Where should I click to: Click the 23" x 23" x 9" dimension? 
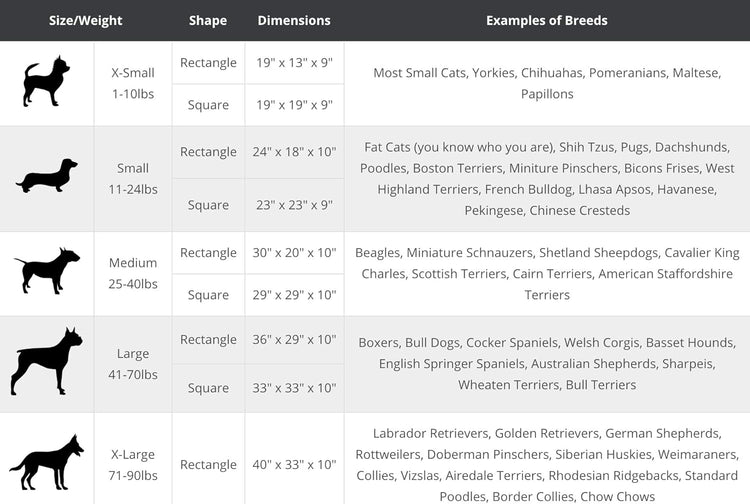pyautogui.click(x=294, y=205)
